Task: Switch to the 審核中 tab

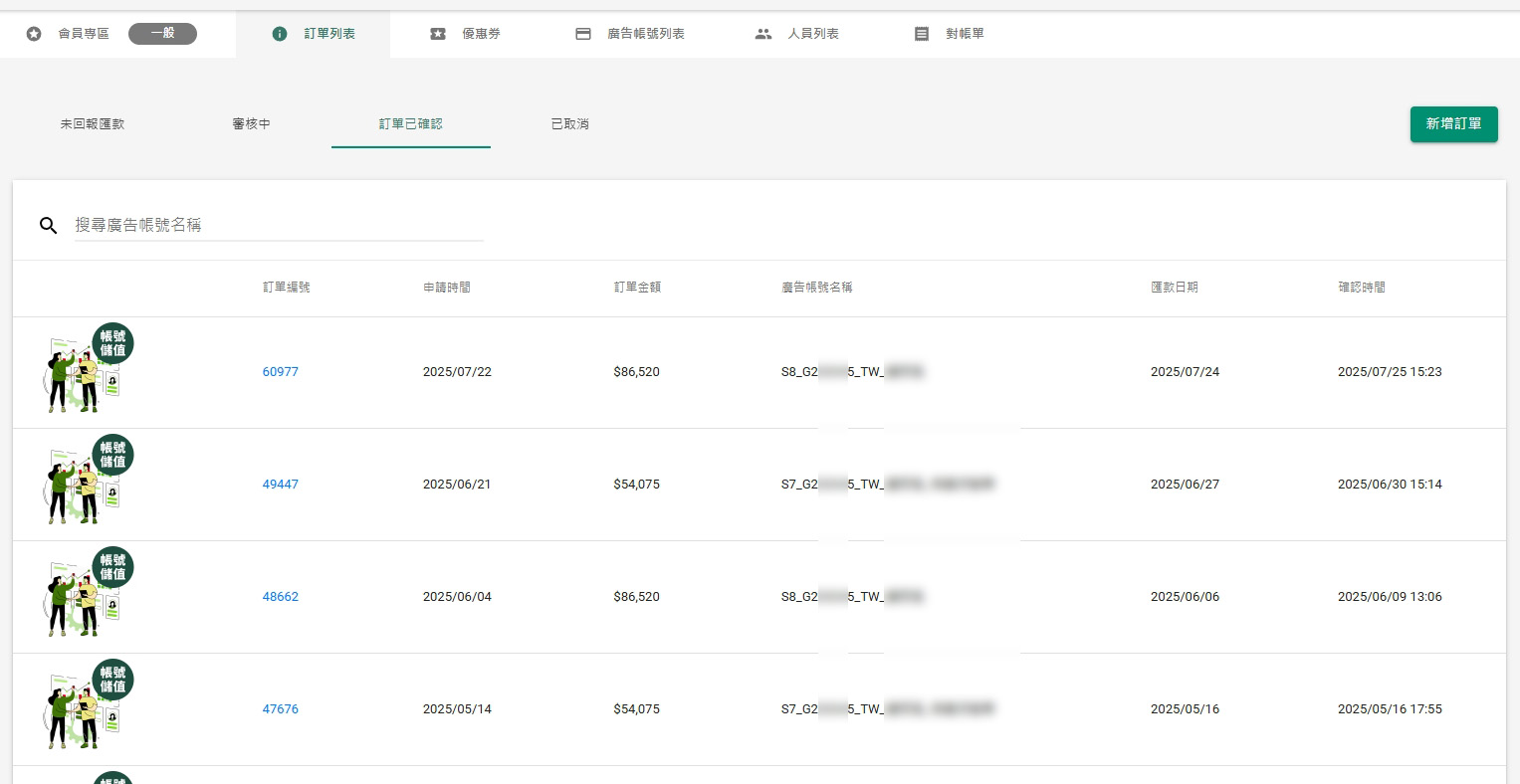Action: click(x=251, y=124)
